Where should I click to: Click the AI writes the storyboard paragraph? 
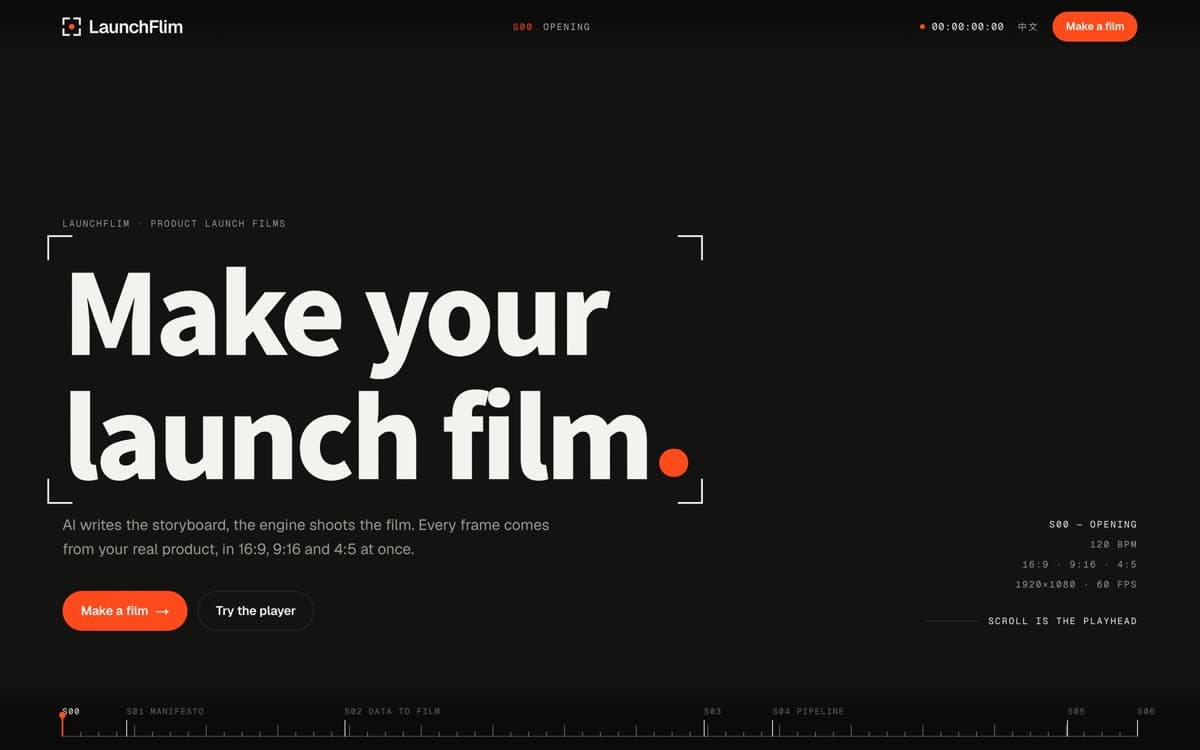(x=306, y=537)
